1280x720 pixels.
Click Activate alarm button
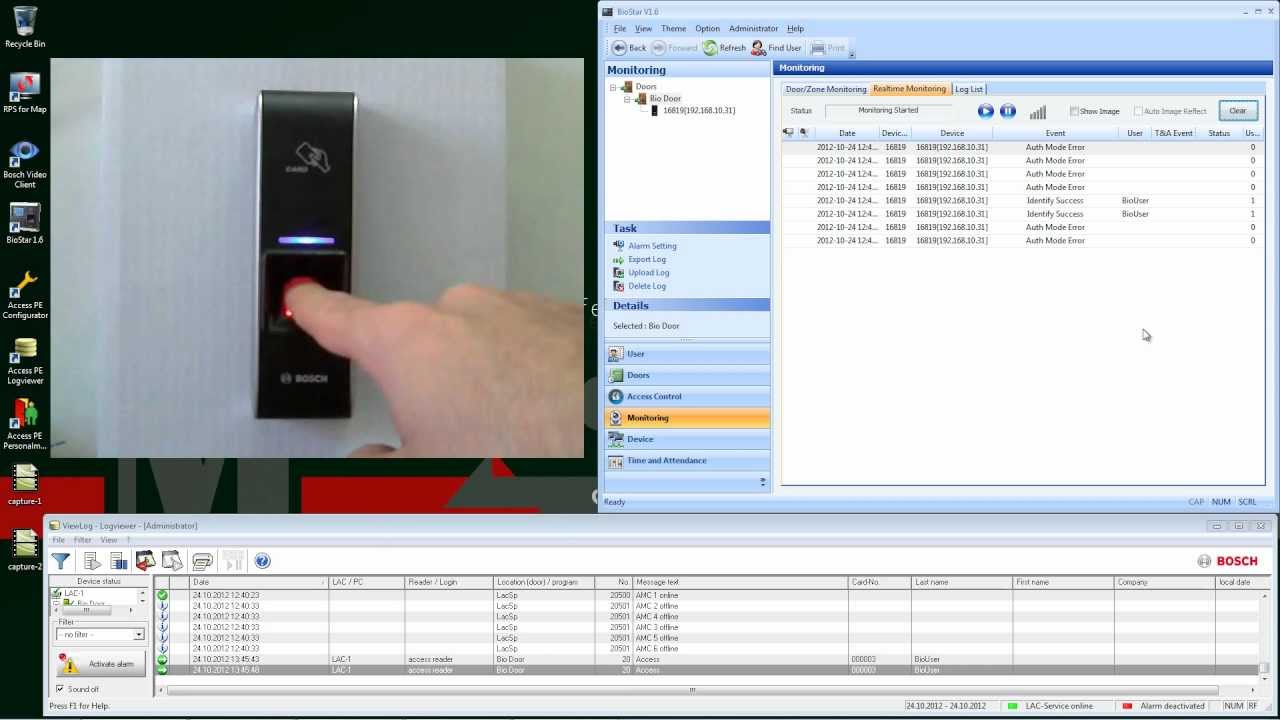tap(100, 664)
